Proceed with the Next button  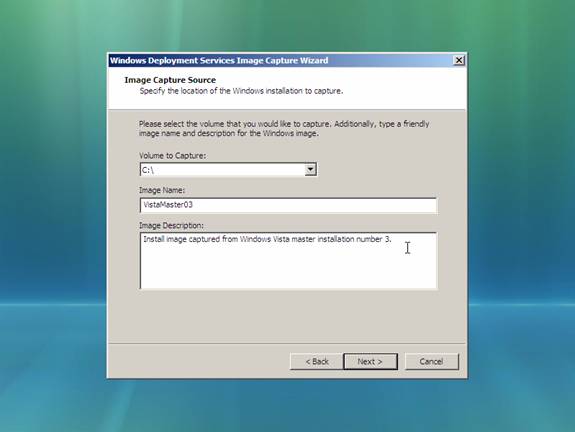(370, 362)
